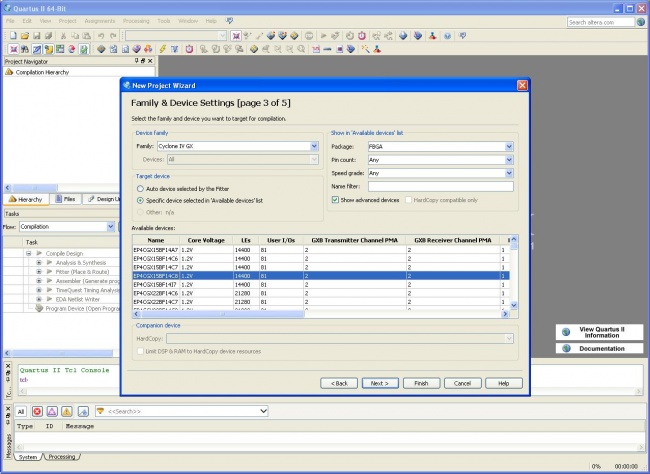Screen dimensions: 650x474
Task: Expand the Analysis & Synthesis task
Action: (x=39, y=263)
